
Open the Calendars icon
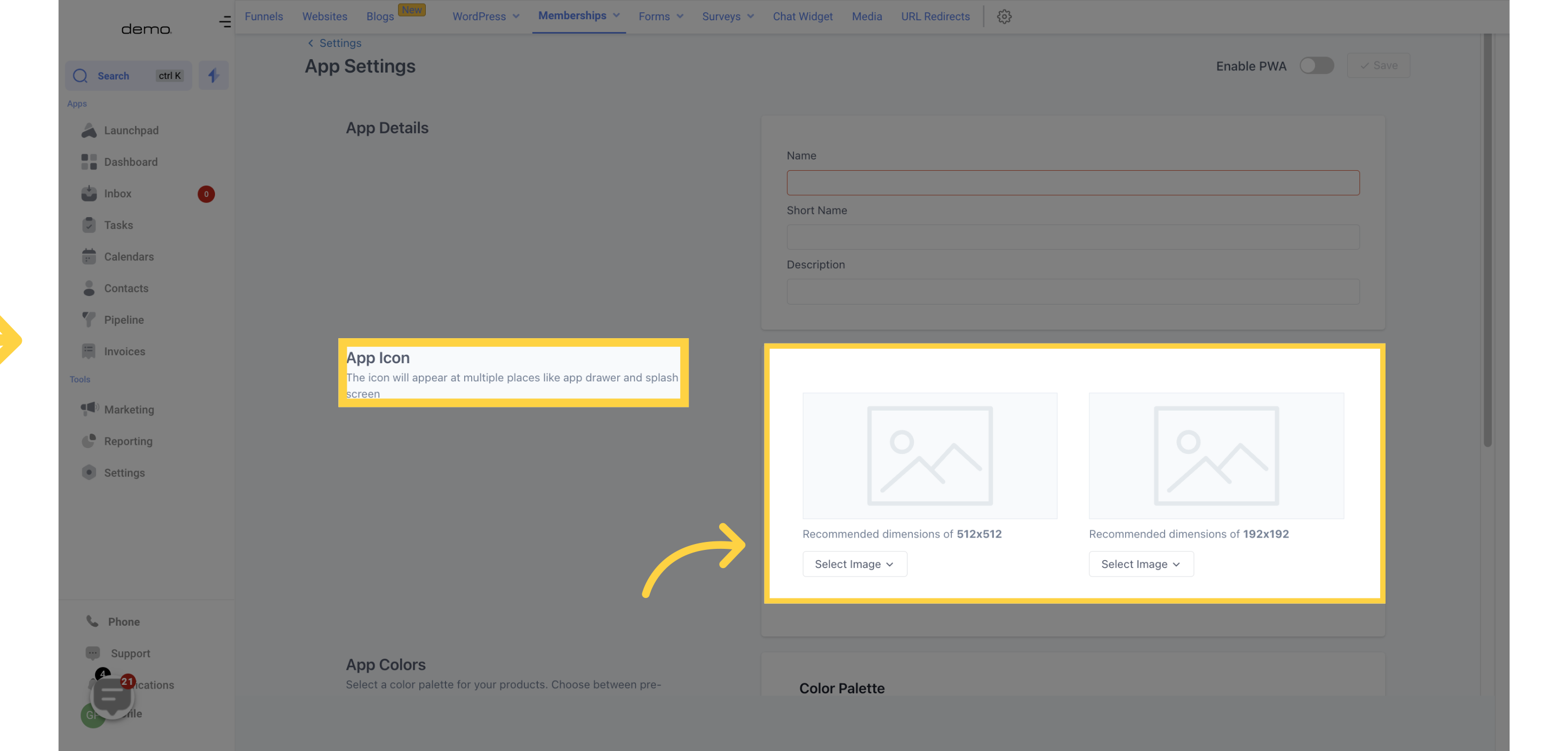pos(89,257)
